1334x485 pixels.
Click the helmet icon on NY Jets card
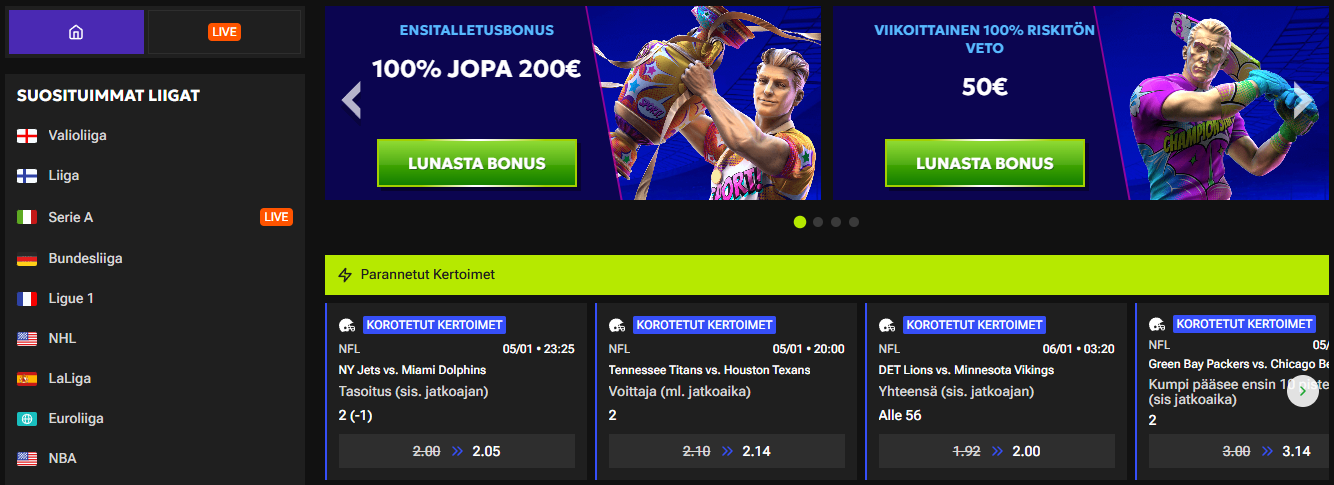coord(347,325)
